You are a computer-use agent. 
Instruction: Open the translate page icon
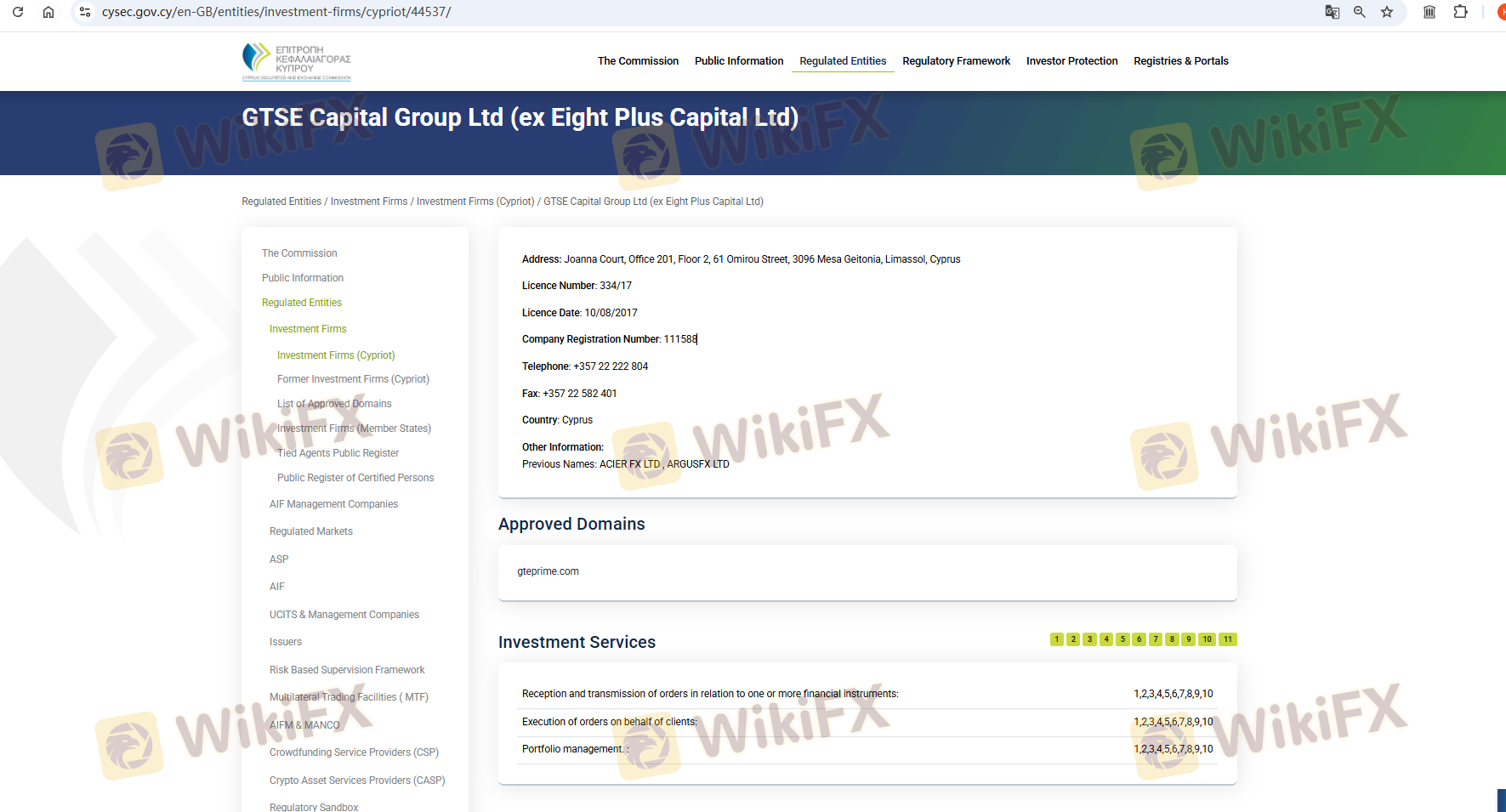[x=1333, y=12]
